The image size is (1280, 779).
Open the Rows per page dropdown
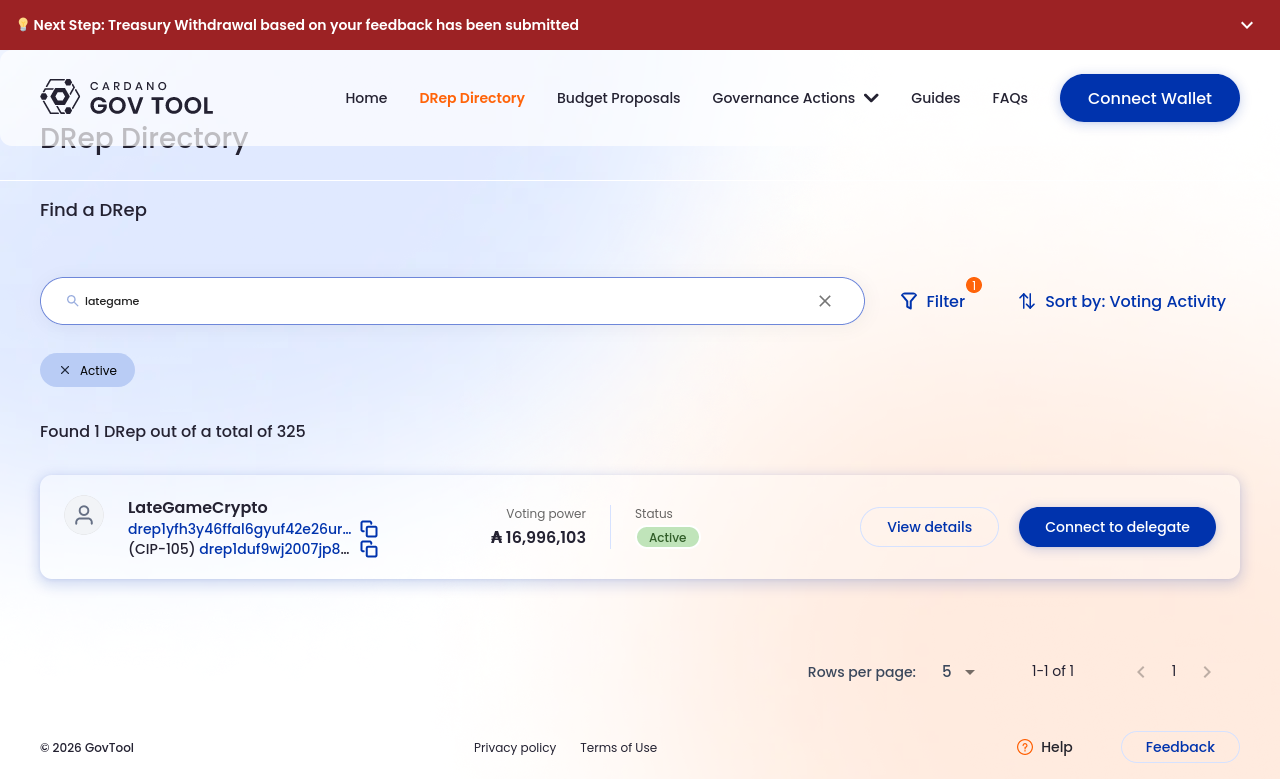958,672
